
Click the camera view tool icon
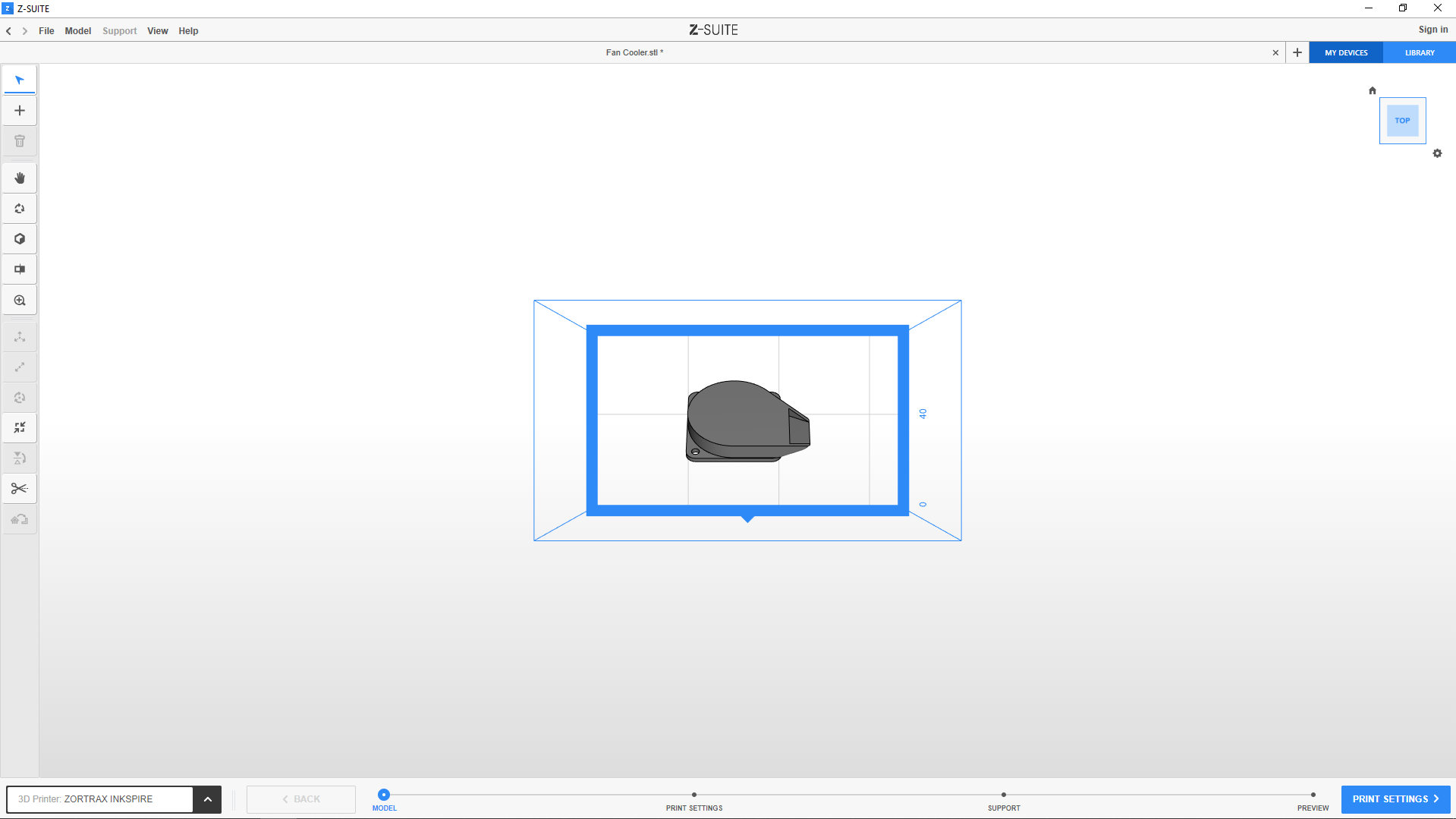(20, 269)
